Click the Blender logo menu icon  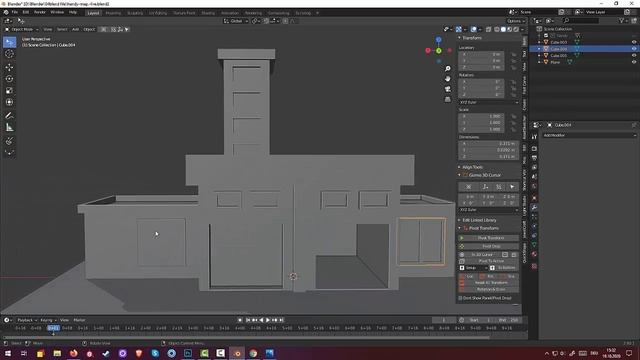tap(6, 12)
